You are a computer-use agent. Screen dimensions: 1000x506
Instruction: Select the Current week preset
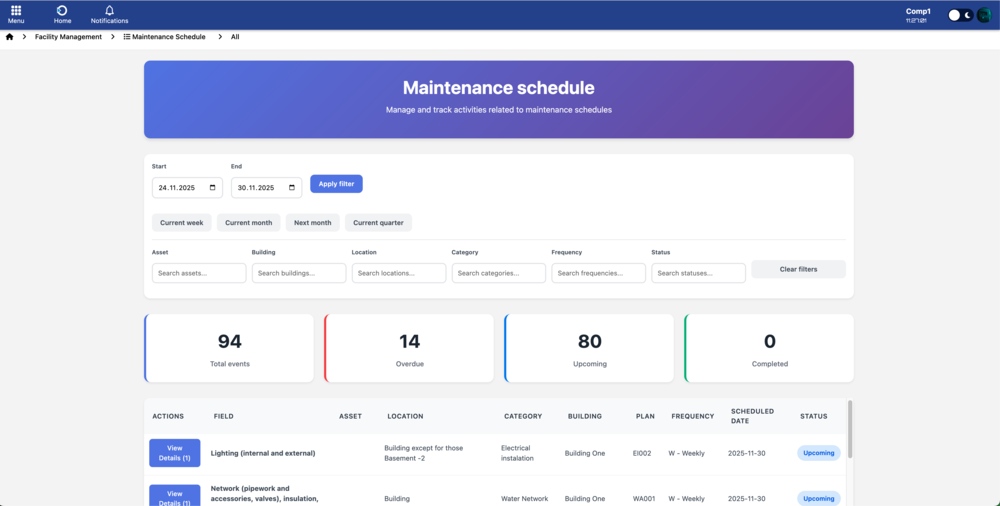[x=181, y=223]
